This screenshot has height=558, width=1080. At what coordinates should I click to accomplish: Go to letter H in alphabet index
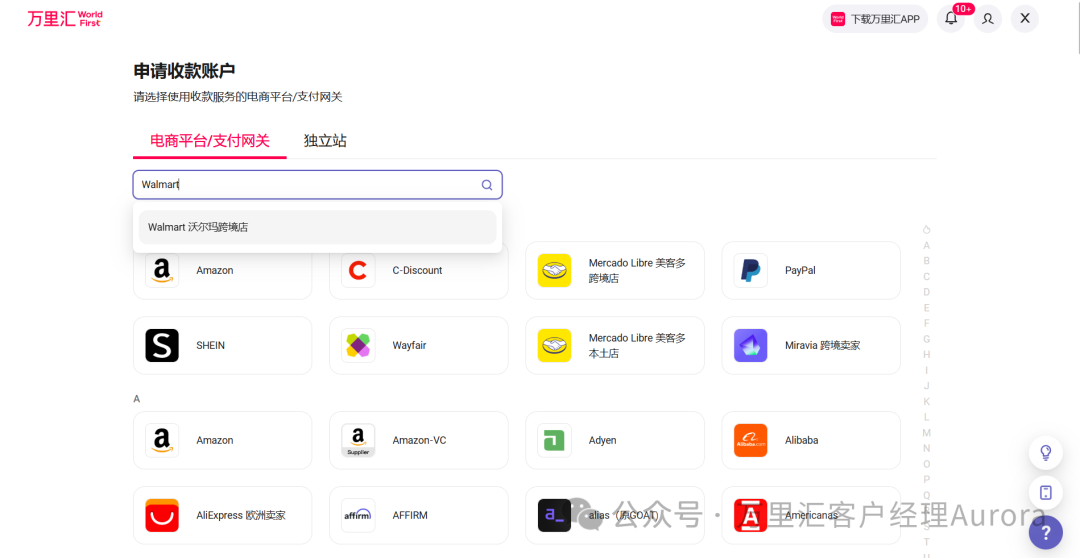[x=926, y=355]
